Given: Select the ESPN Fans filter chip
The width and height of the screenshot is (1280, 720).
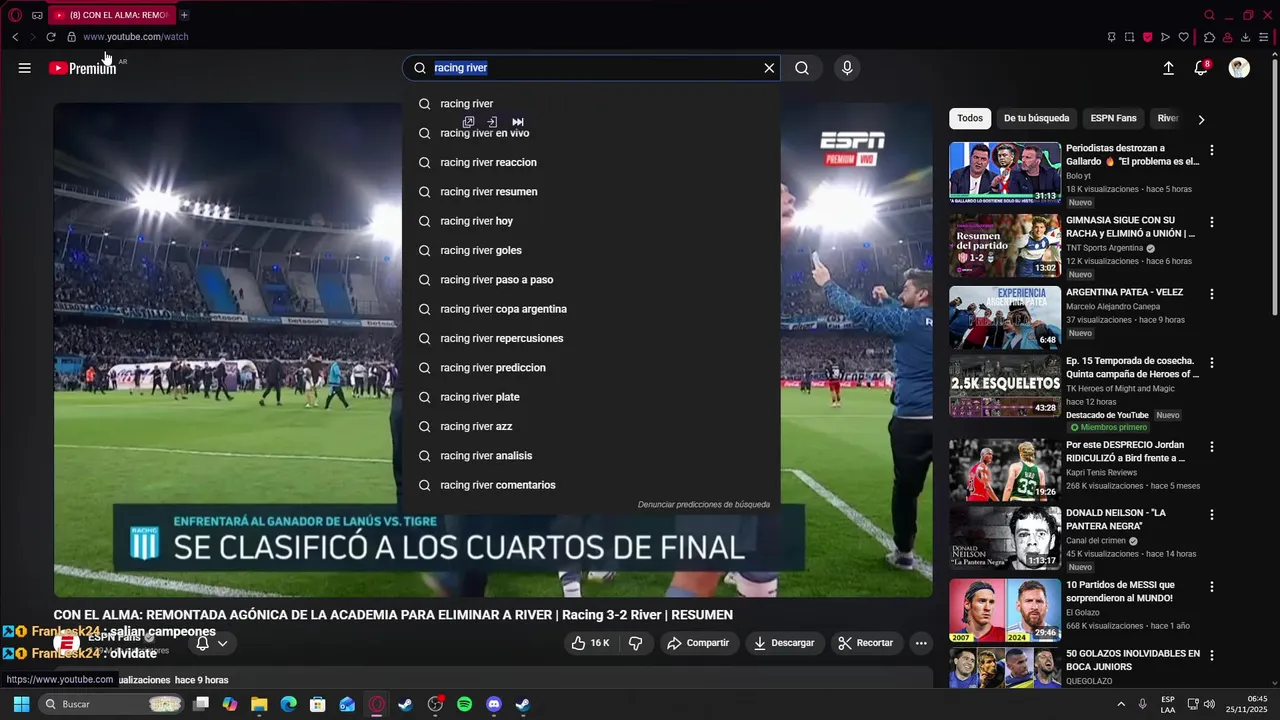Looking at the screenshot, I should point(1113,118).
